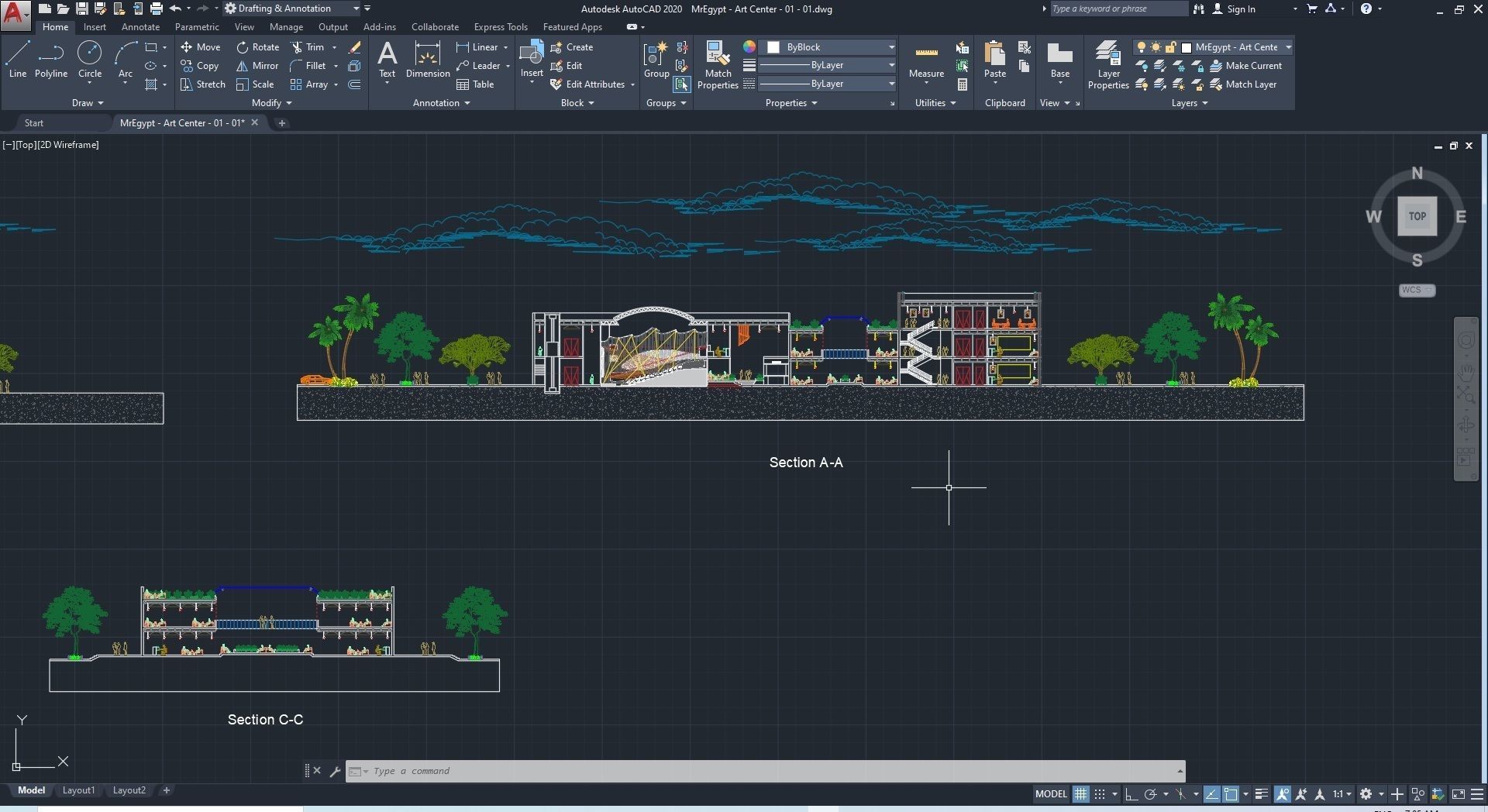Switch to the Annotate ribbon tab
This screenshot has width=1488, height=812.
coord(140,26)
